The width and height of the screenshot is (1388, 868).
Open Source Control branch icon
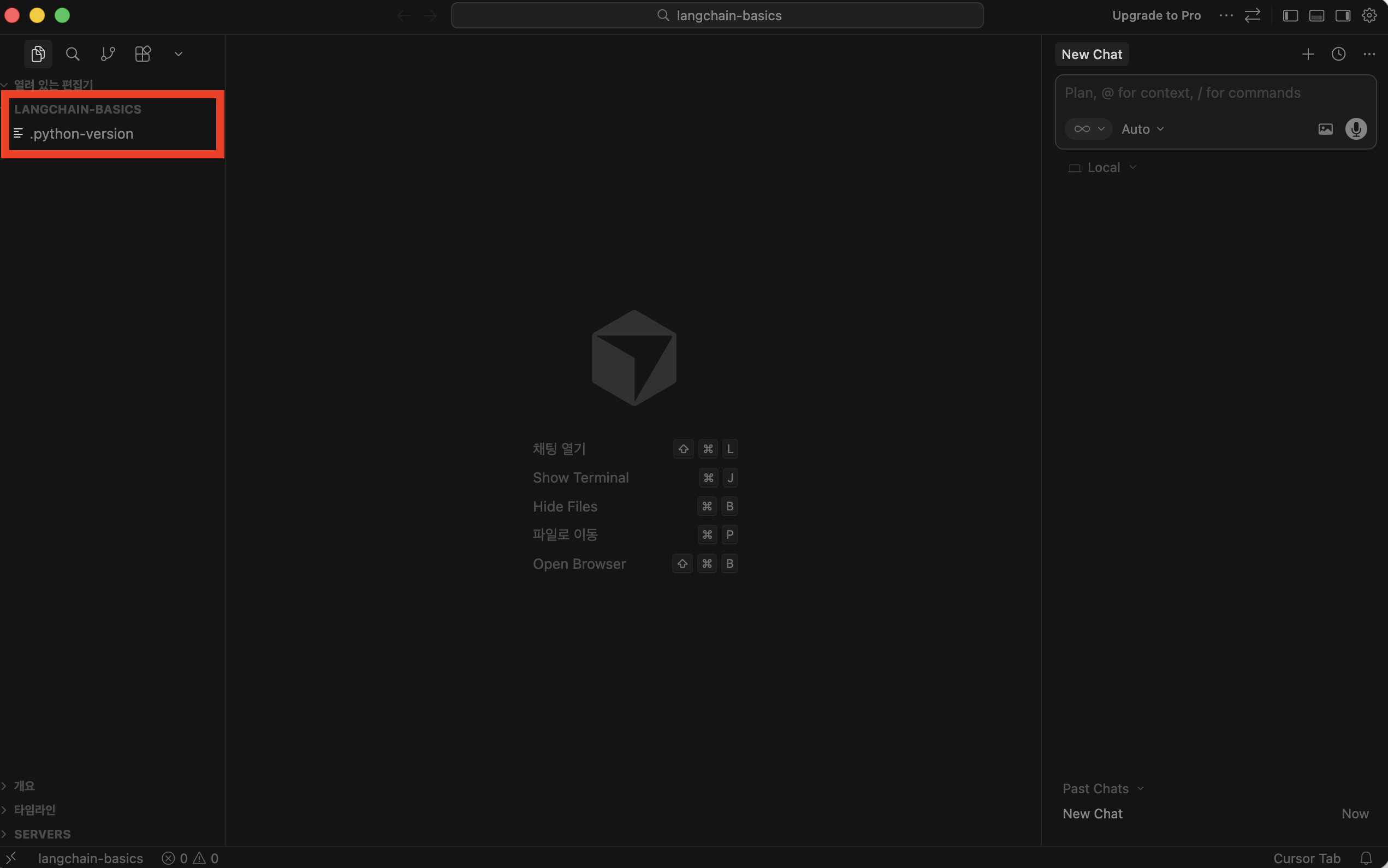pos(108,54)
